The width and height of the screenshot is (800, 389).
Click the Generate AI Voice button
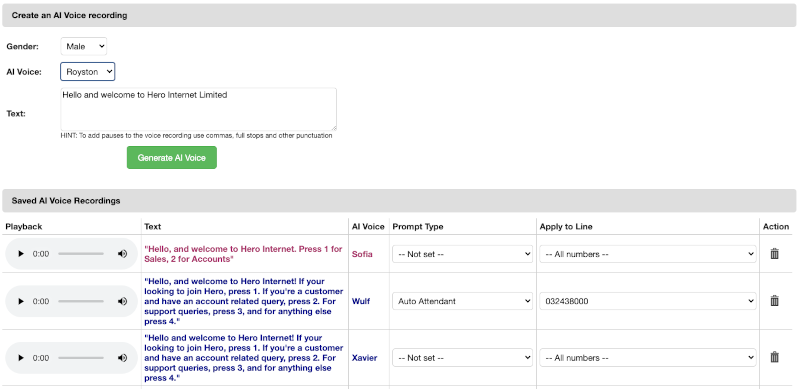[x=172, y=158]
